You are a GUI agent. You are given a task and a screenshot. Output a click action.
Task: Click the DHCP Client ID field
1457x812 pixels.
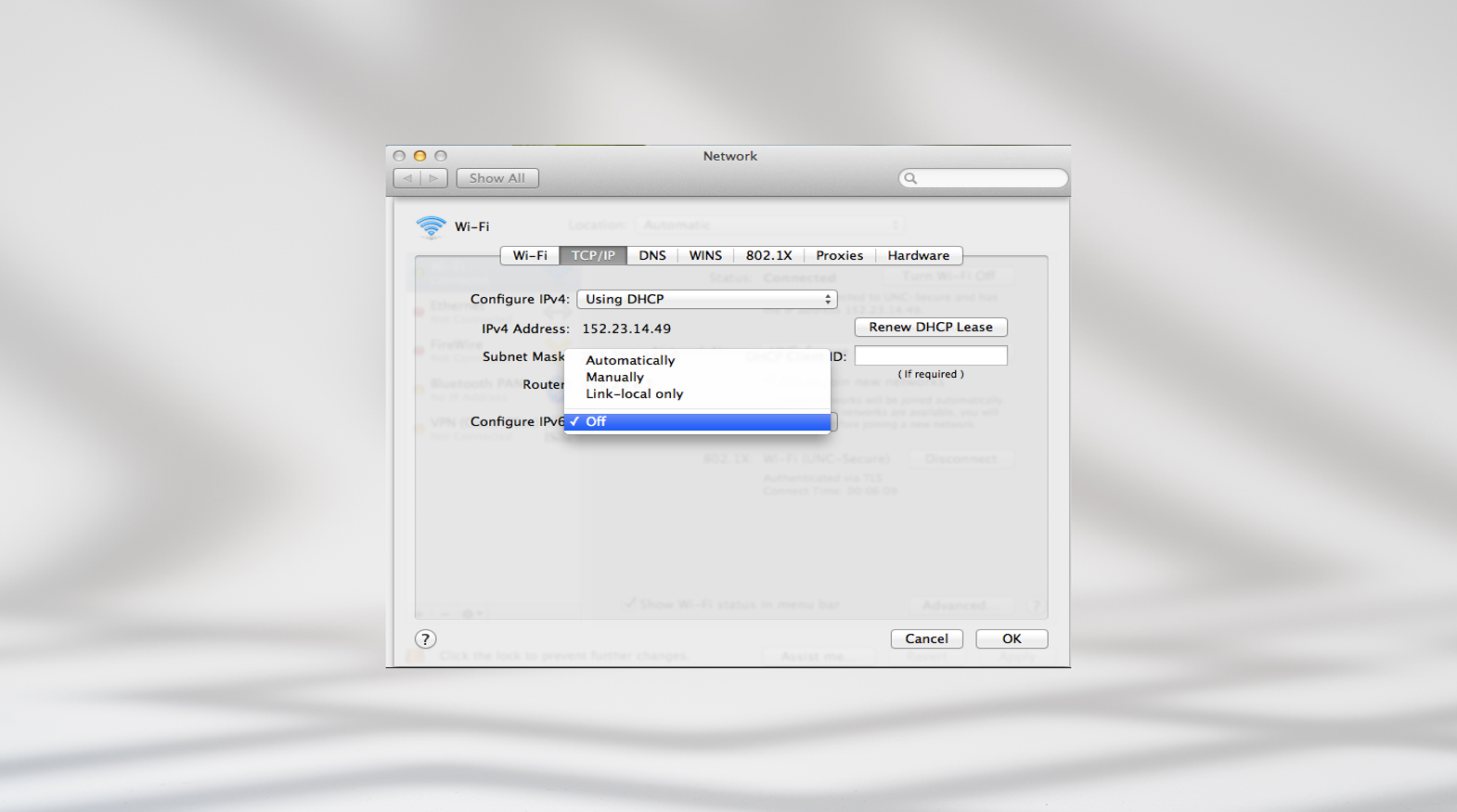(931, 355)
